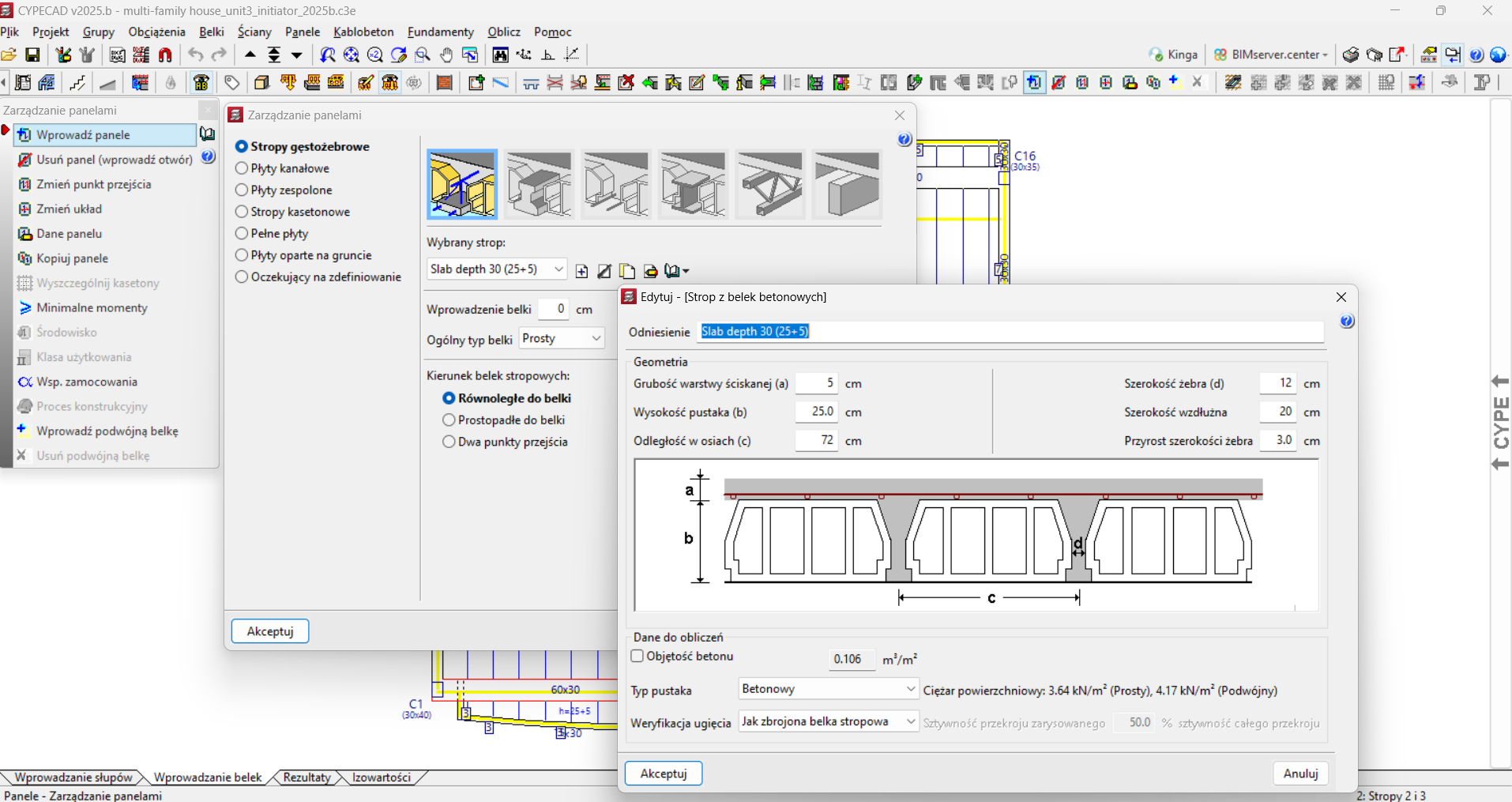Choose the steel truss joist floor type
Image resolution: width=1512 pixels, height=802 pixels.
click(770, 185)
